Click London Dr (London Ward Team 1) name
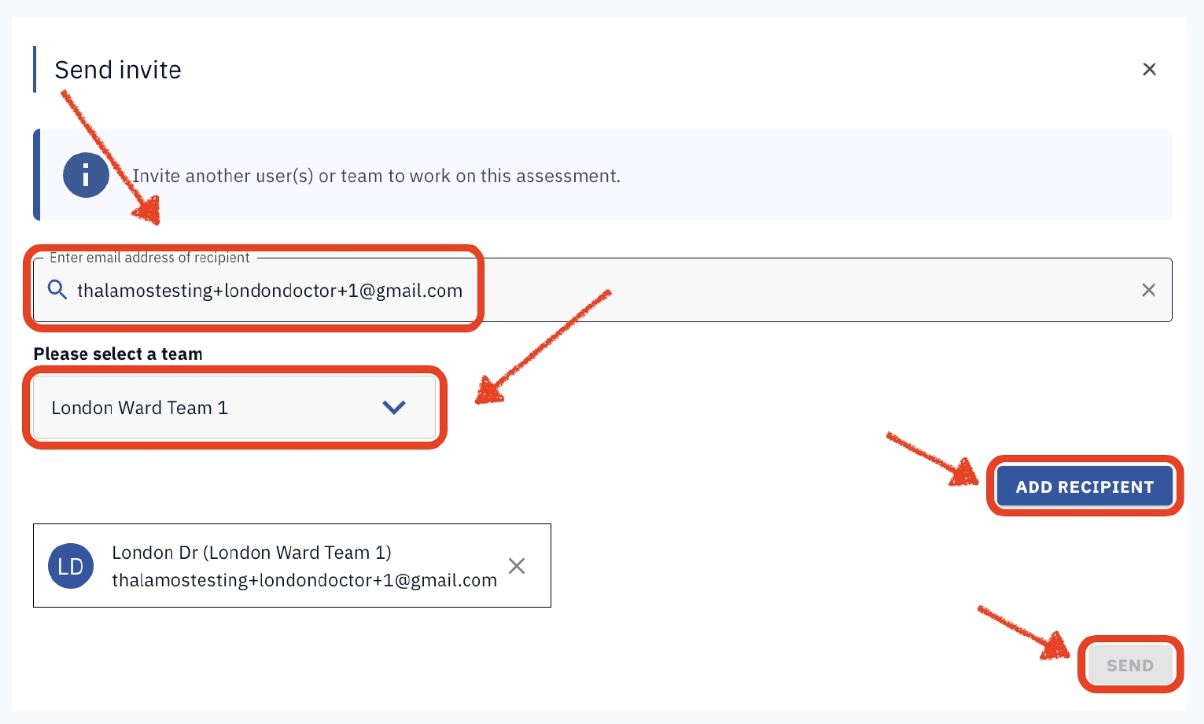Viewport: 1204px width, 724px height. (x=251, y=552)
